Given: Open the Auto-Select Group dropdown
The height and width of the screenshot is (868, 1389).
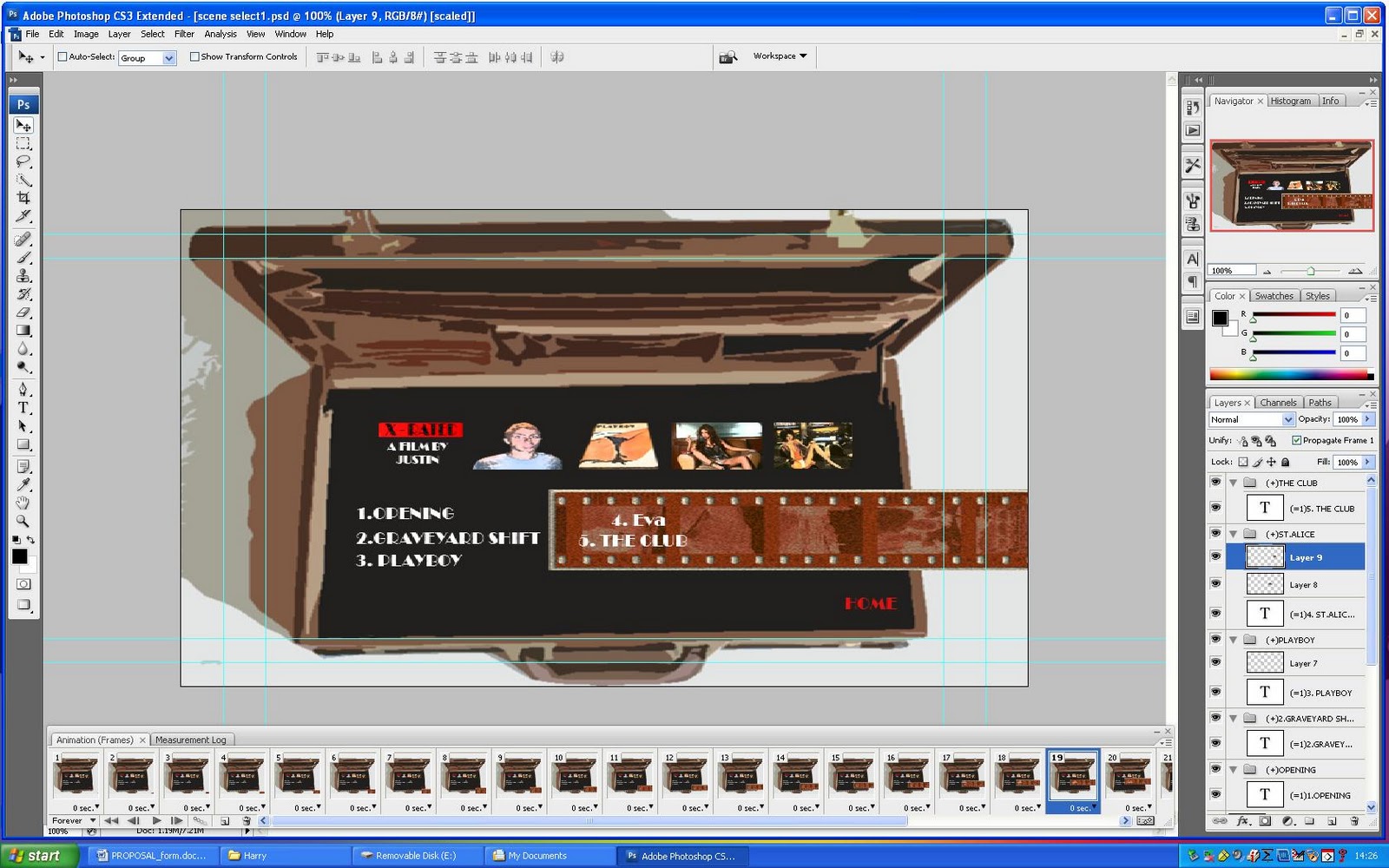Looking at the screenshot, I should click(148, 58).
